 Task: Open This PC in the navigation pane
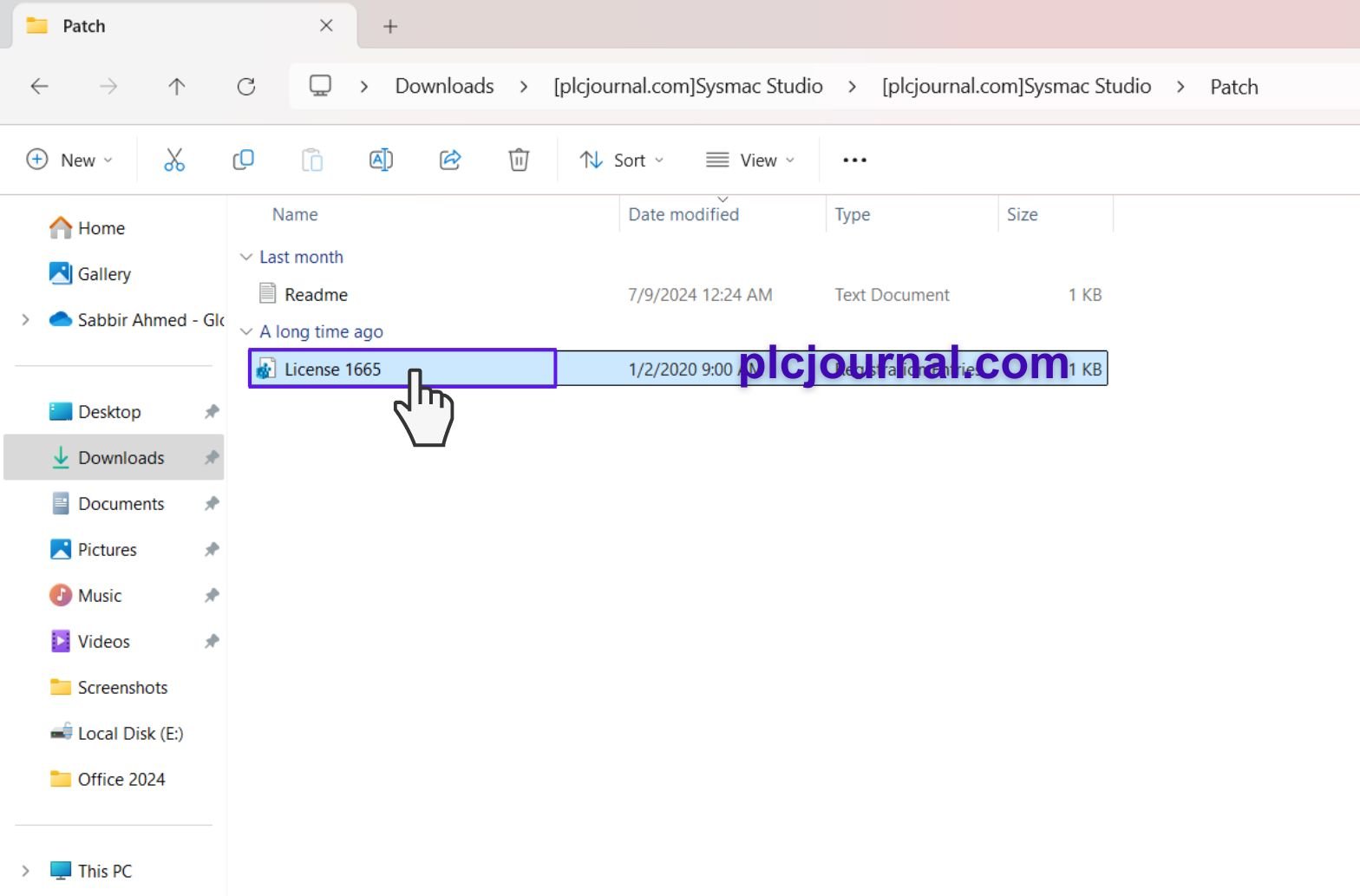[x=104, y=870]
